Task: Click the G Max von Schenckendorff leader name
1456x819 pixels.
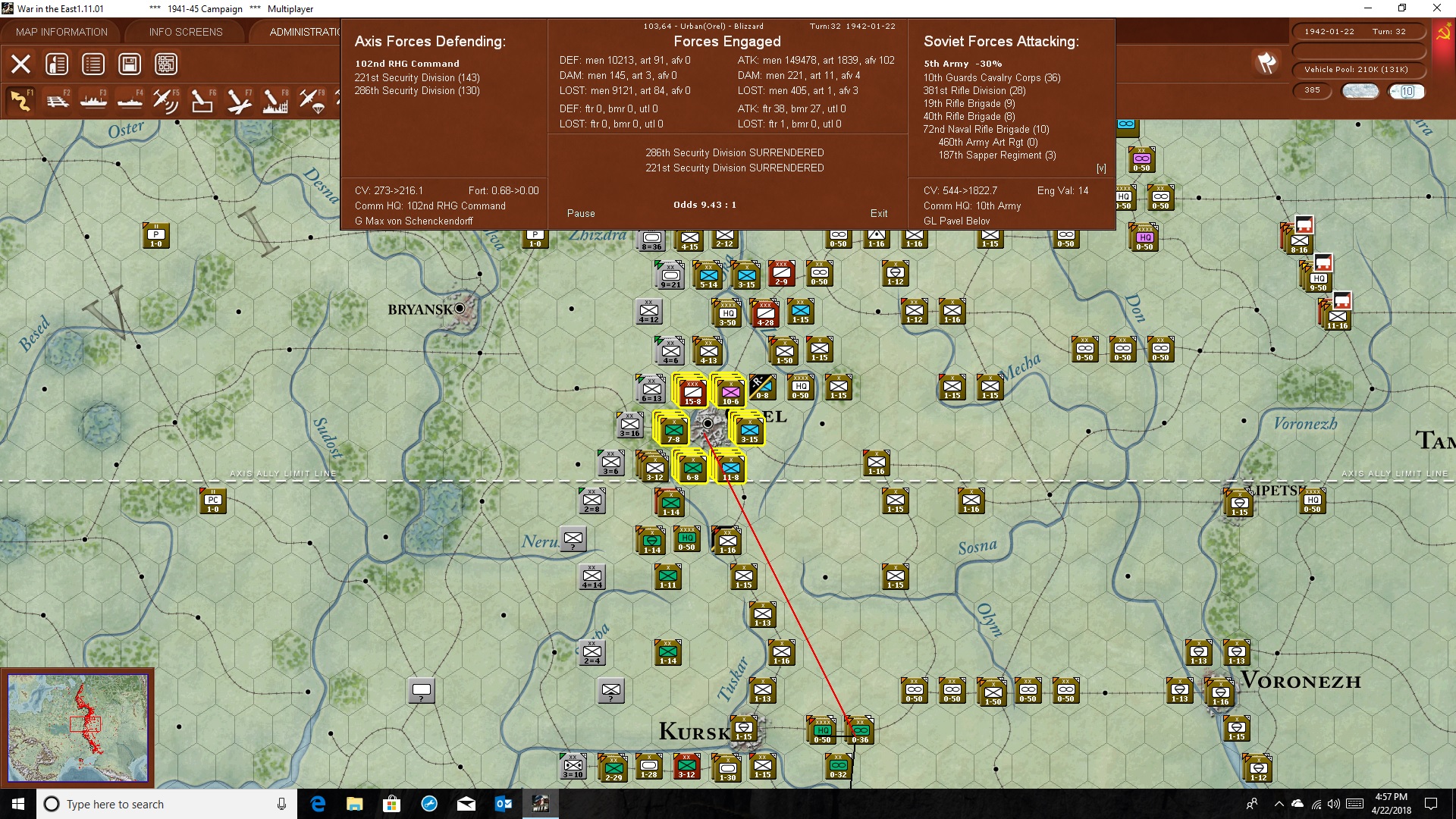Action: tap(414, 221)
